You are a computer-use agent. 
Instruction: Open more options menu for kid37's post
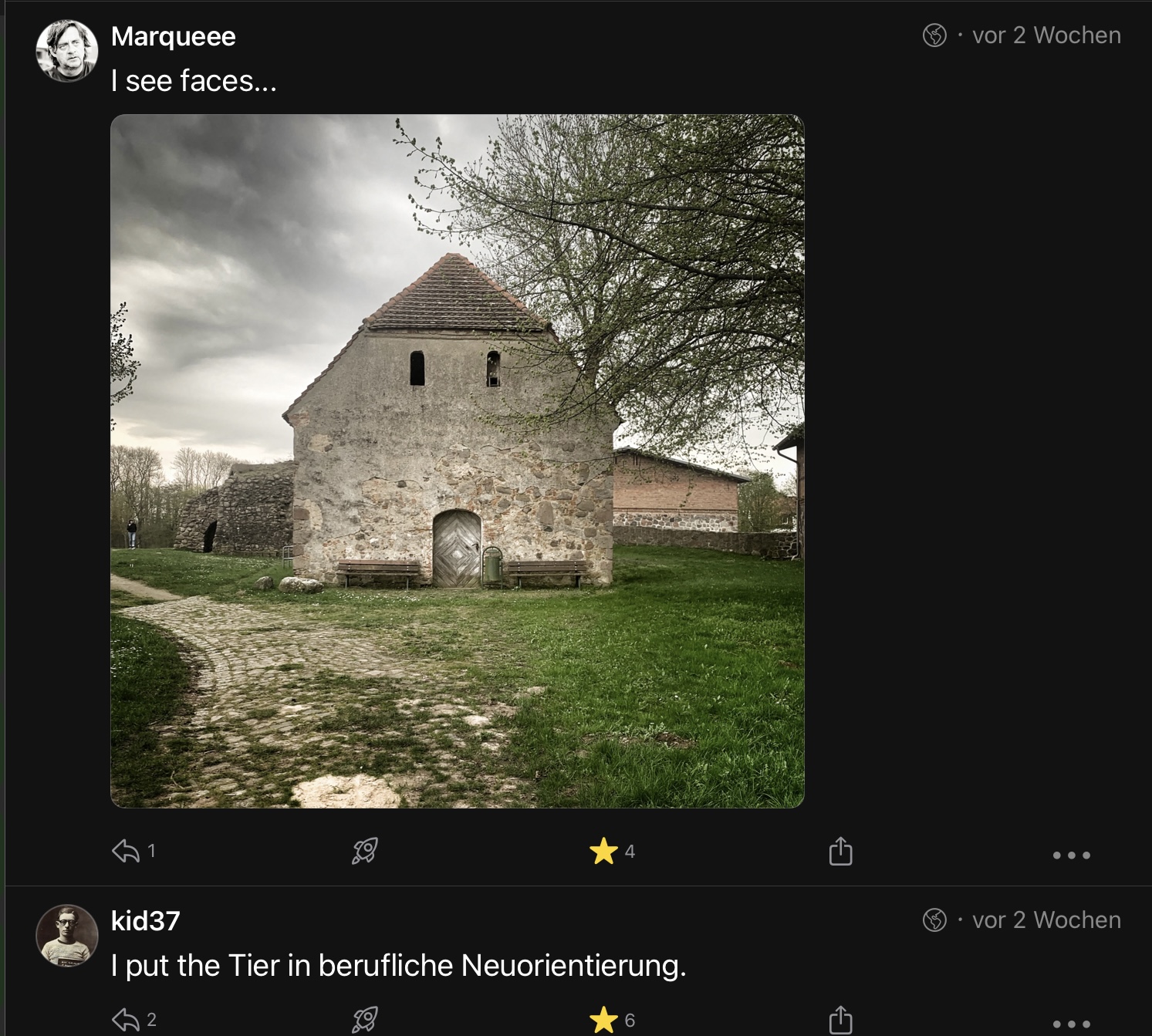[1071, 1024]
